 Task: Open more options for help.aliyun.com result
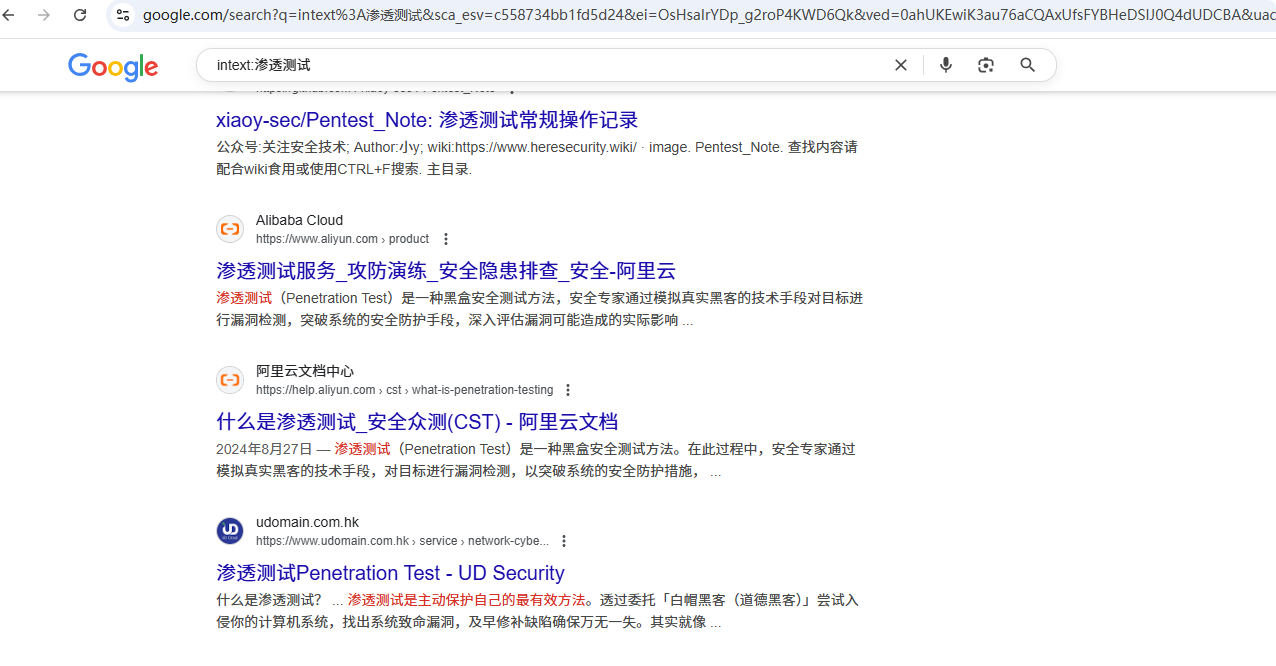tap(568, 390)
